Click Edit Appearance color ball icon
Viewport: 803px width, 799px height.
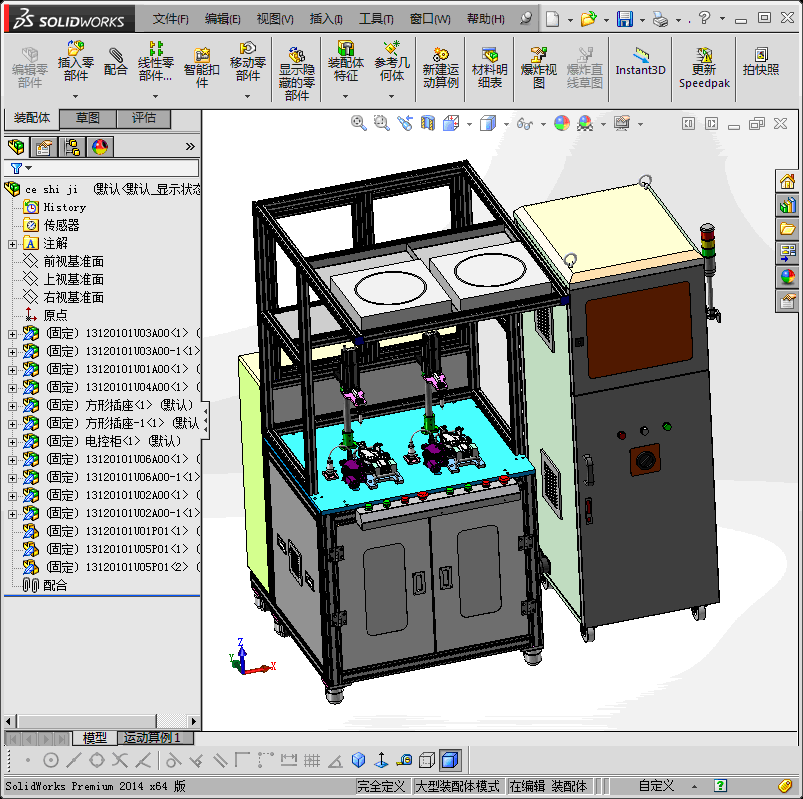562,123
